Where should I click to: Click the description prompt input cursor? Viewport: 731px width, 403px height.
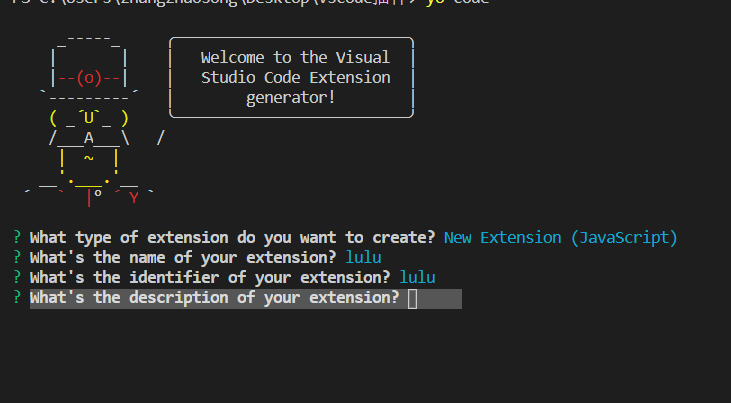[x=412, y=299]
